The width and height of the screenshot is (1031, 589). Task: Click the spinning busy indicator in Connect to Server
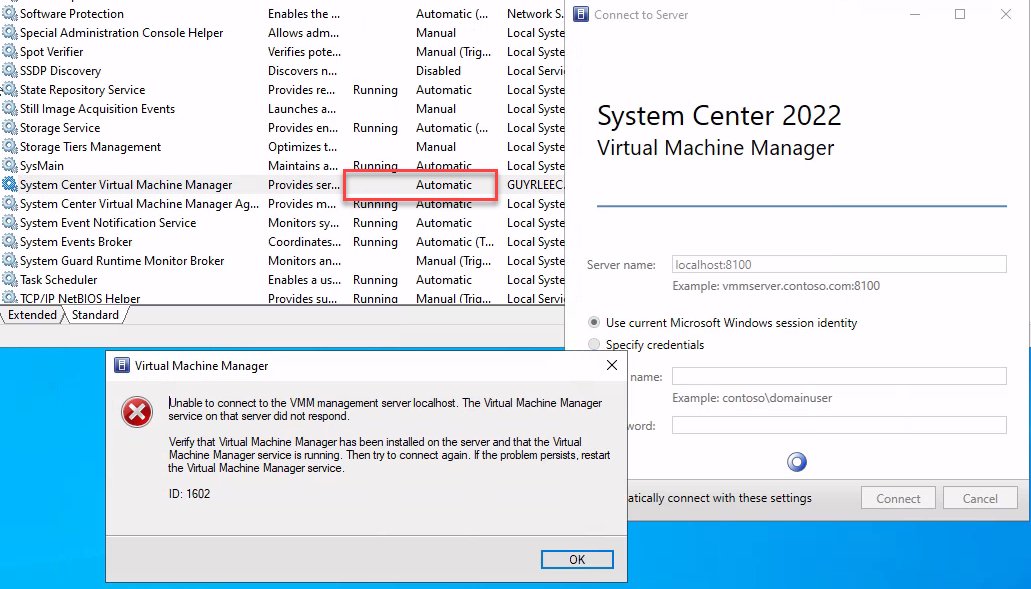(797, 462)
